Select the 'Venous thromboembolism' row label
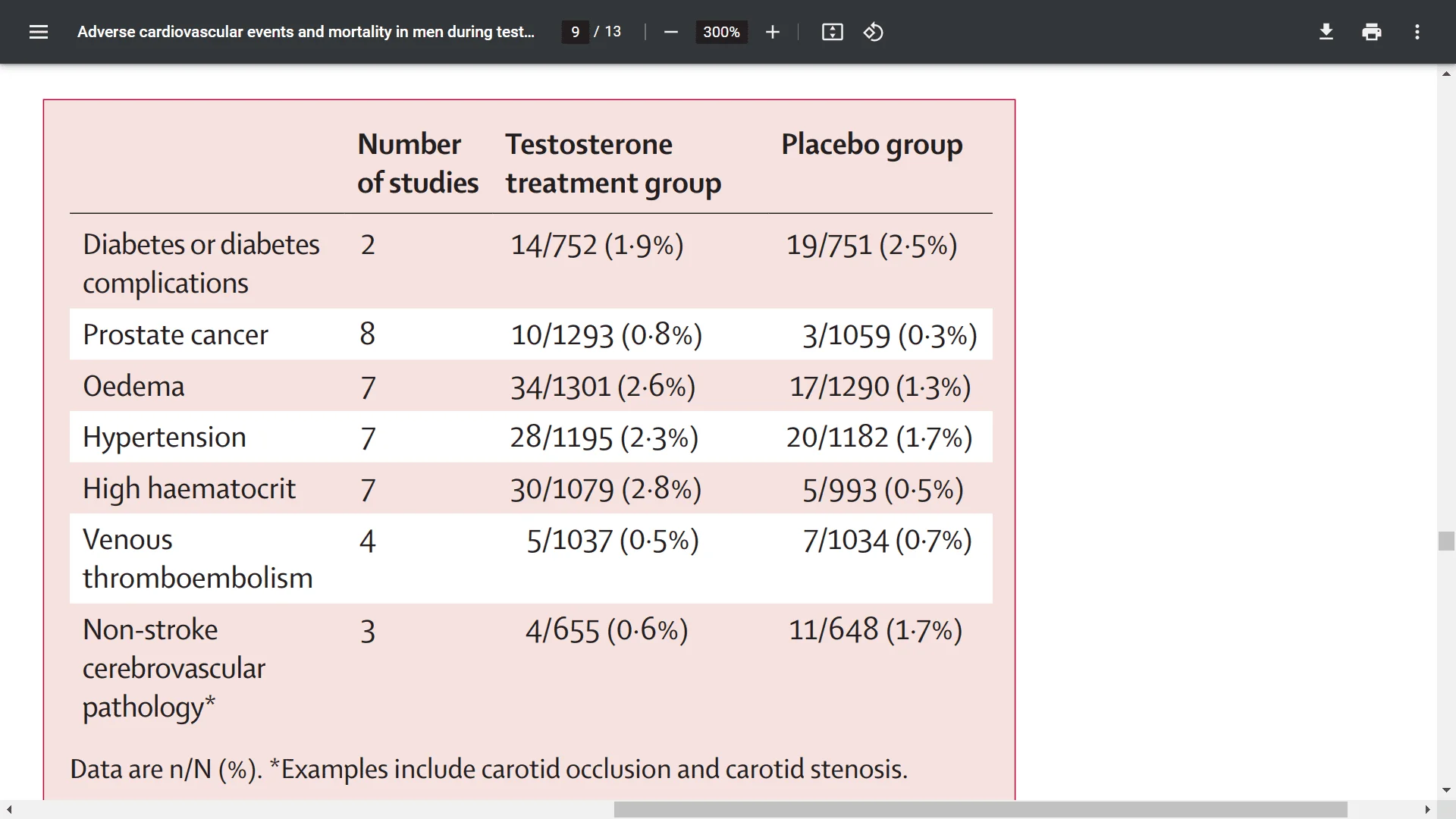The image size is (1456, 819). click(x=197, y=558)
